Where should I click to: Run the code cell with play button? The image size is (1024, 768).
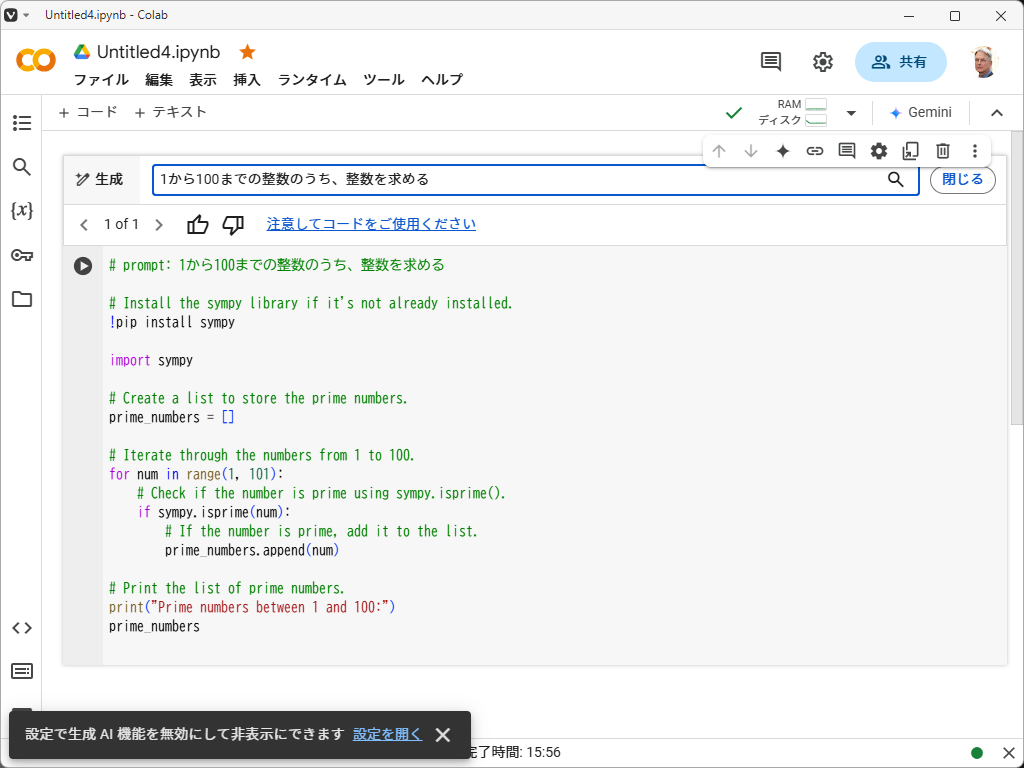83,266
